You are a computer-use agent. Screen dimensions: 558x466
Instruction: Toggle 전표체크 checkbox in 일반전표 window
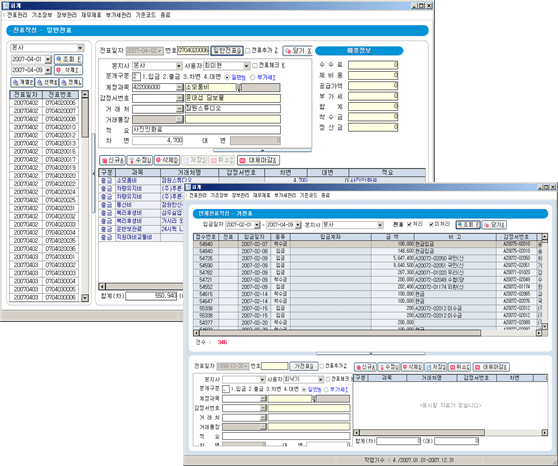[x=255, y=66]
